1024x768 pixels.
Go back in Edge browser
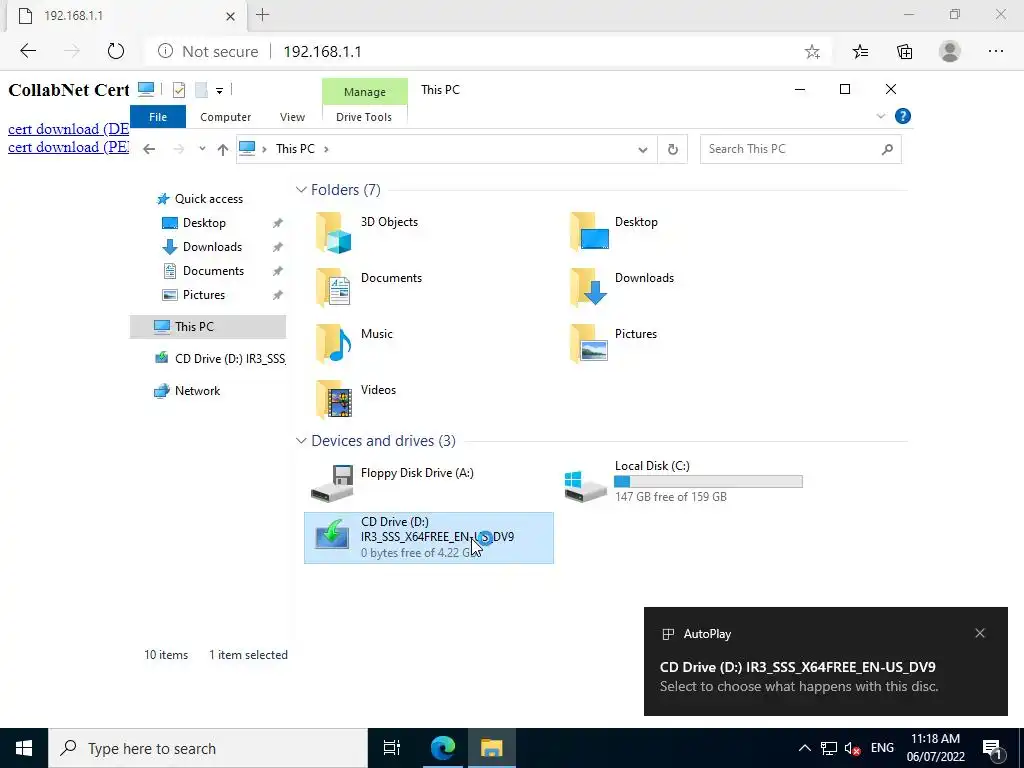[28, 51]
